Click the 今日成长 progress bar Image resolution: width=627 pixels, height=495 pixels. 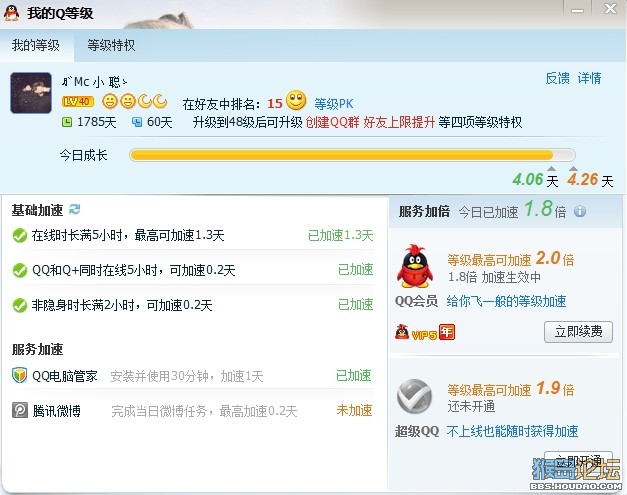click(x=352, y=155)
